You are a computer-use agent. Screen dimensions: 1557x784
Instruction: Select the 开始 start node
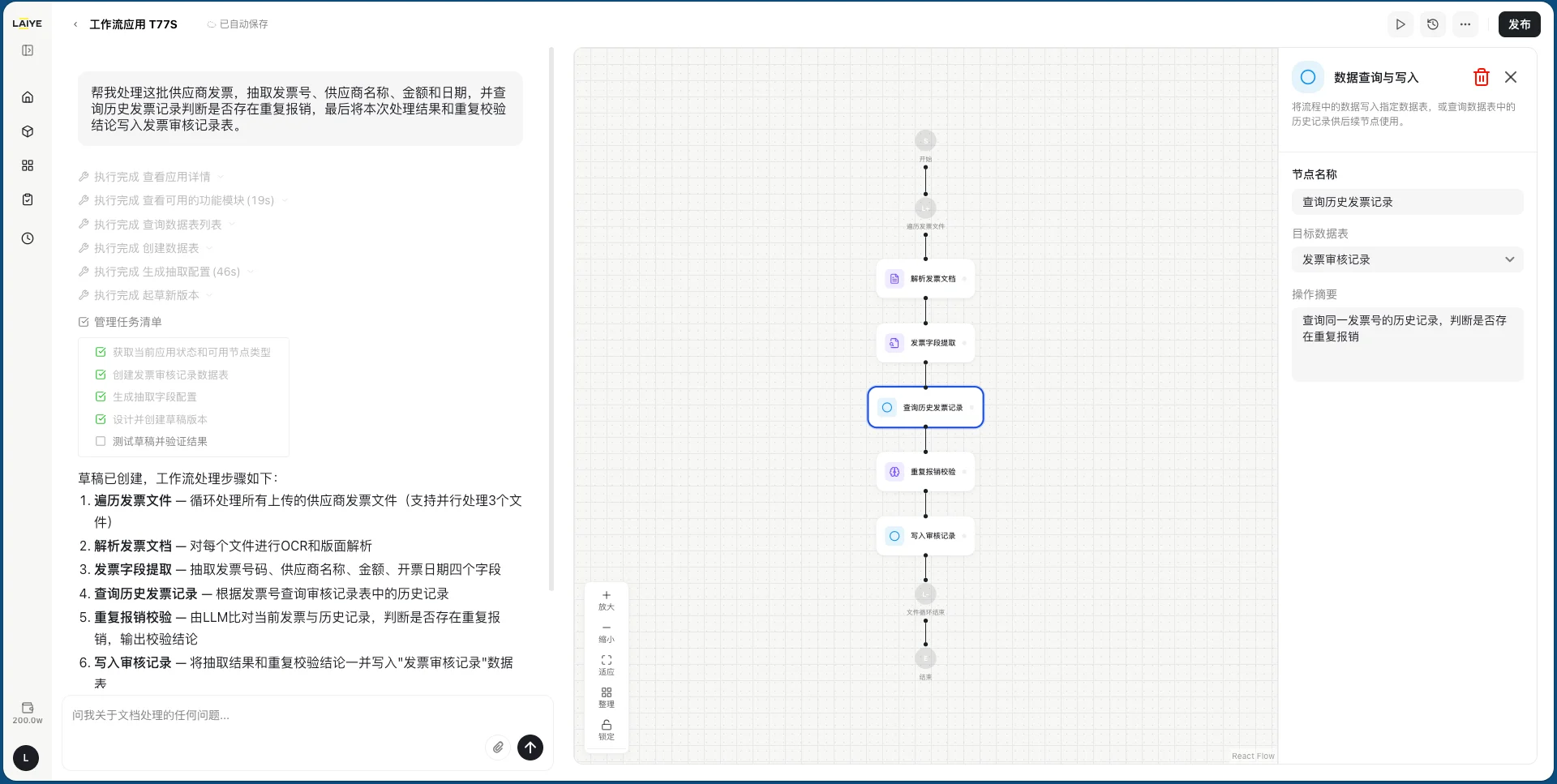[x=925, y=141]
